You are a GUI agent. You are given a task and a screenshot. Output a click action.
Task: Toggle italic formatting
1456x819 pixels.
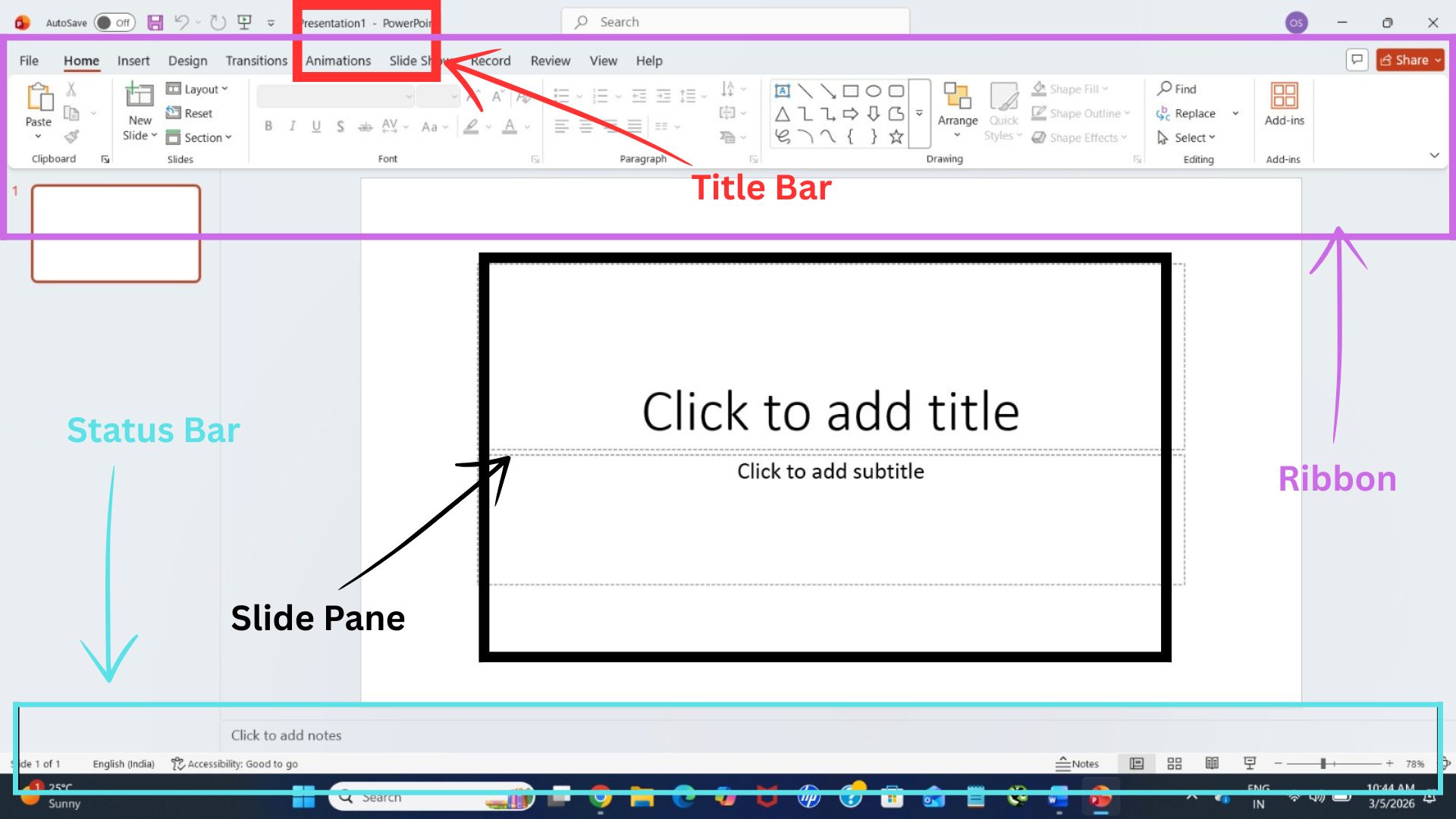(x=292, y=127)
